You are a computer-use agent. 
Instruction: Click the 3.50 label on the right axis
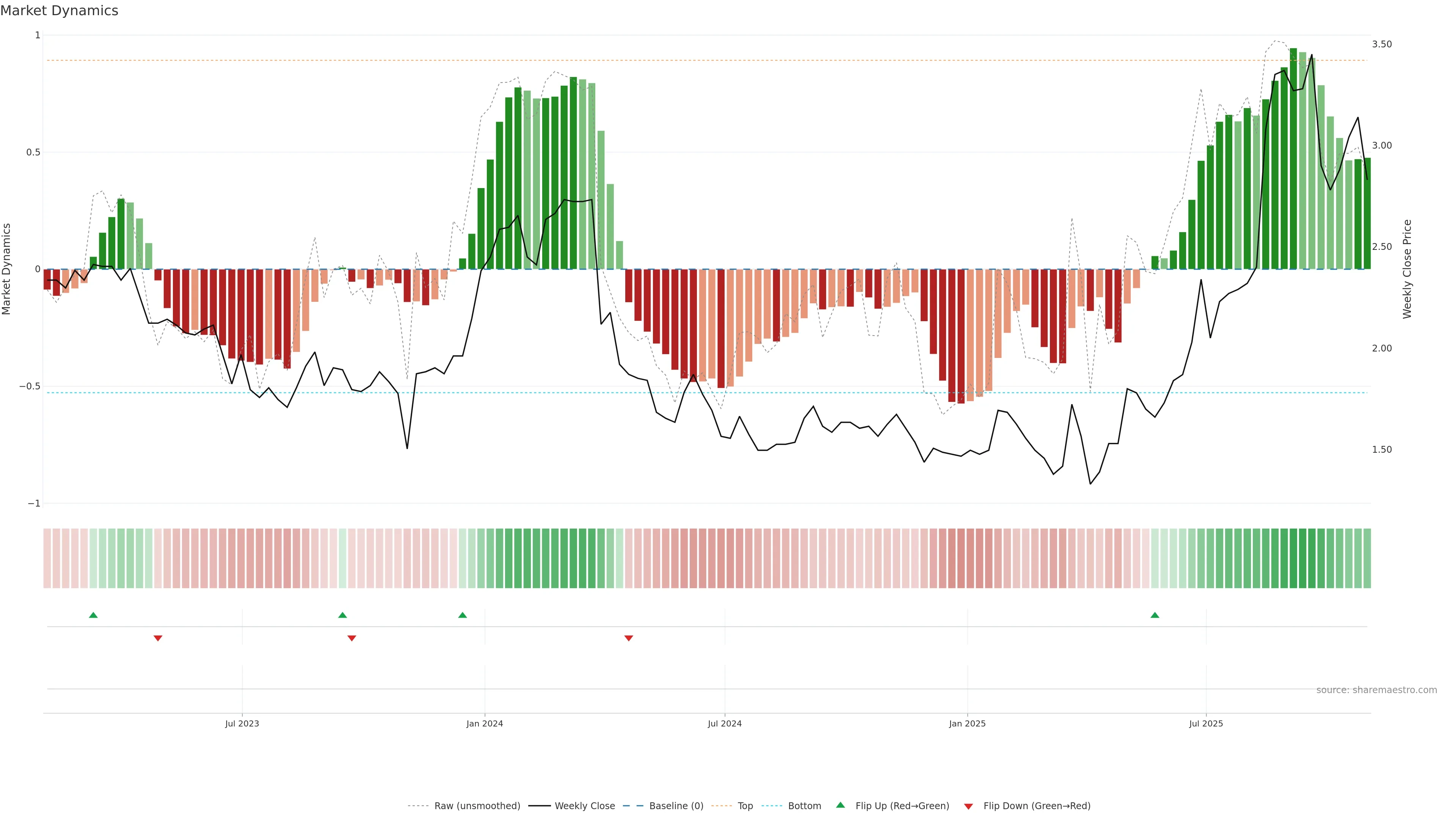tap(1381, 44)
